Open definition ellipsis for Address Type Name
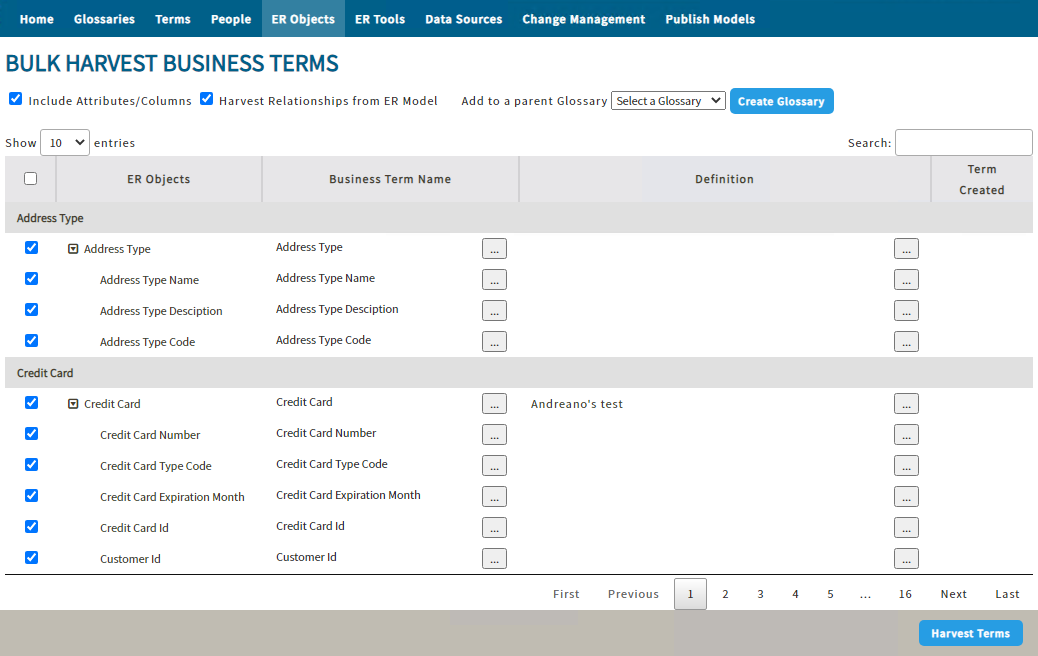This screenshot has height=656, width=1038. [x=906, y=280]
